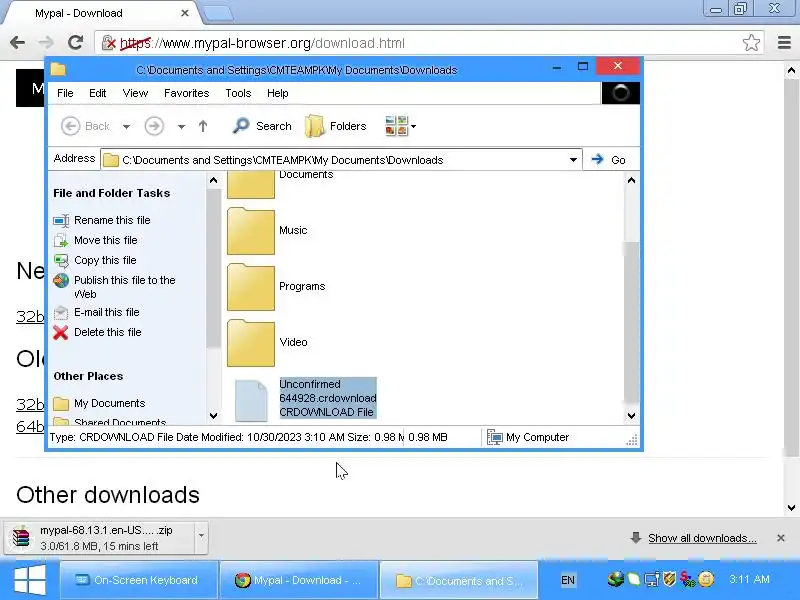This screenshot has width=800, height=600.
Task: Click the taskbar clock showing 3:11 AM
Action: pos(749,580)
